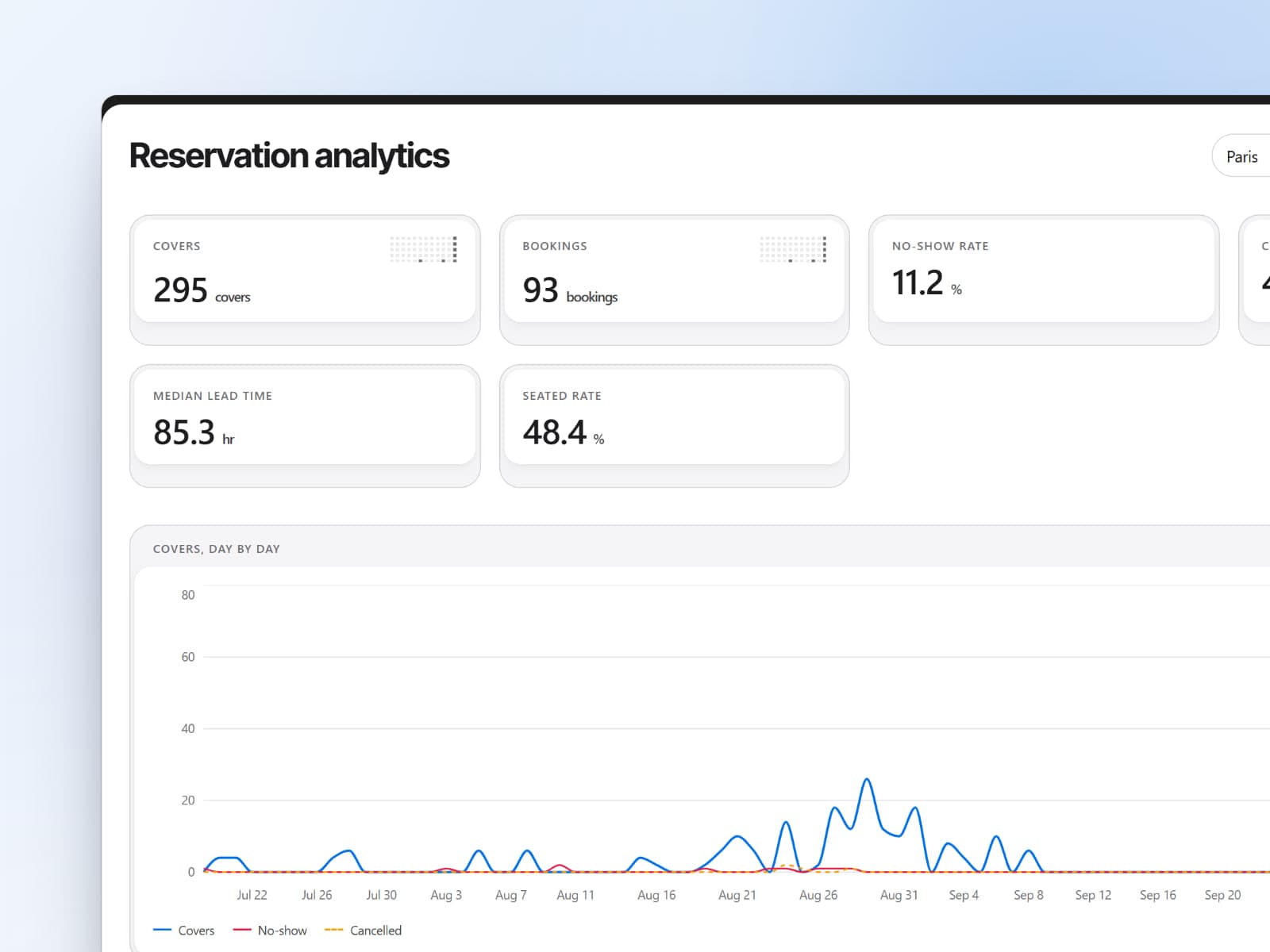Click the 48.4 % value
1270x952 pixels.
pos(564,433)
